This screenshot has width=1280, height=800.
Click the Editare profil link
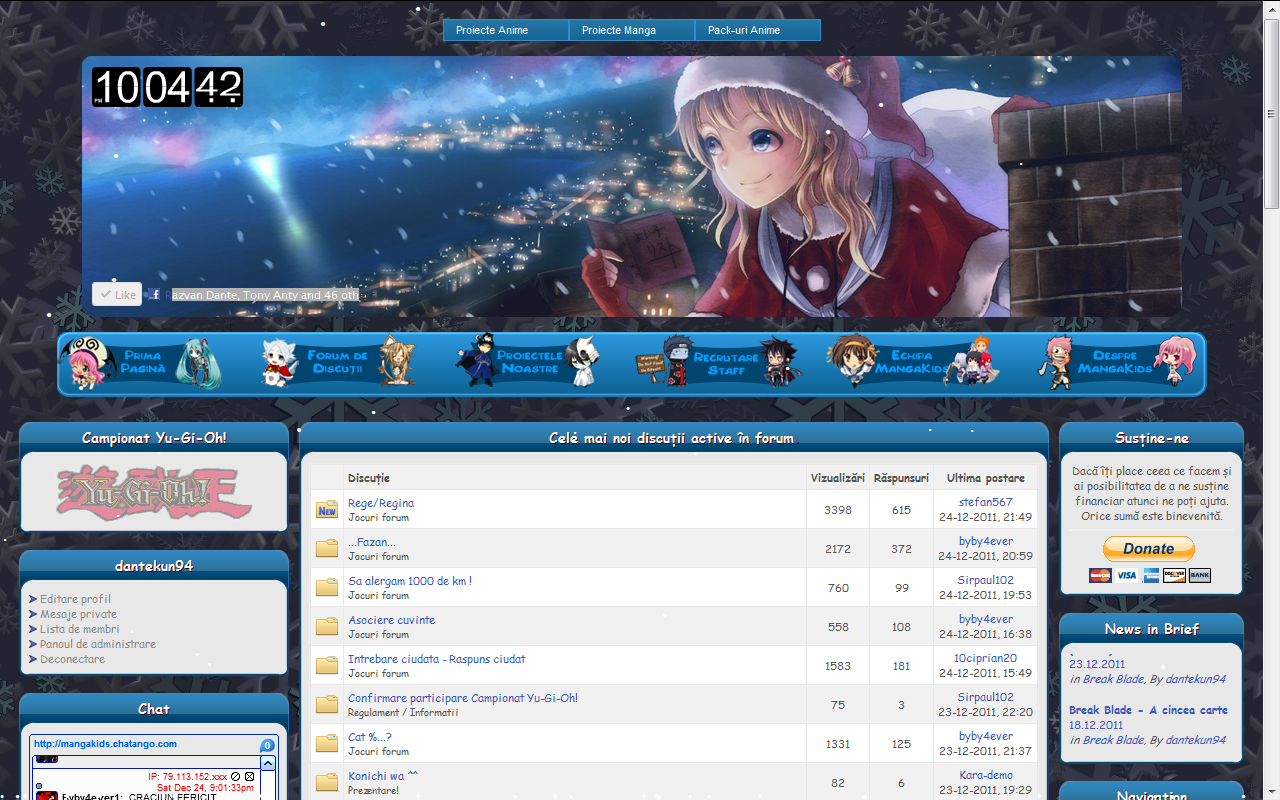pyautogui.click(x=75, y=599)
